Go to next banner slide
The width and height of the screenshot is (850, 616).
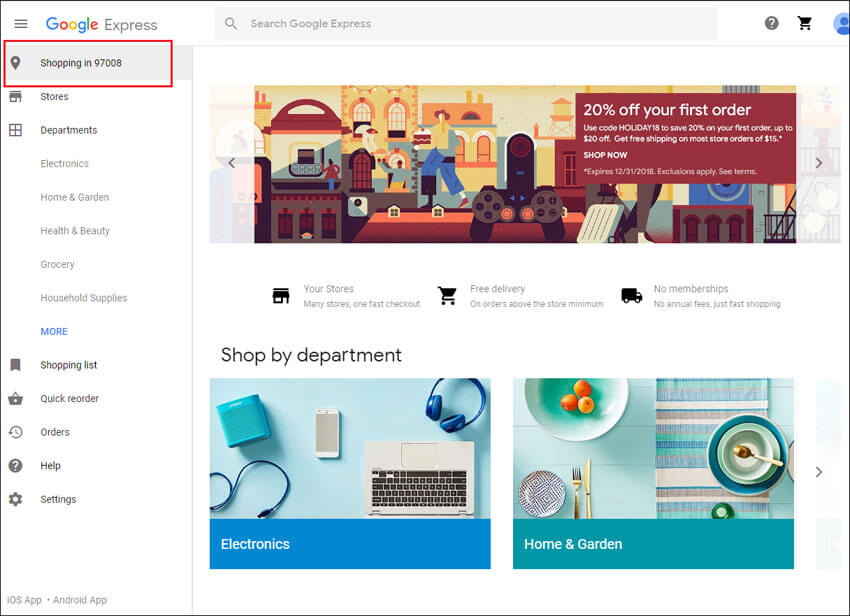click(819, 163)
